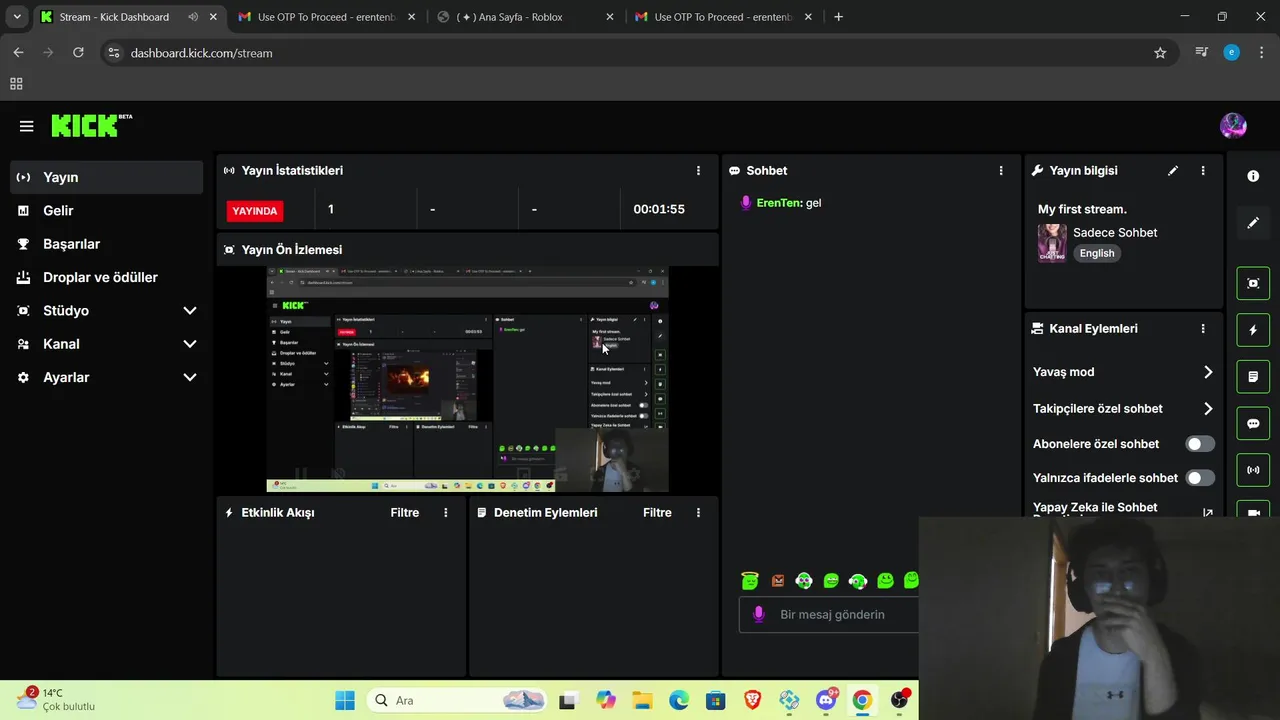Open Yavaş mod settings chevron
The width and height of the screenshot is (1280, 720).
(x=1208, y=372)
